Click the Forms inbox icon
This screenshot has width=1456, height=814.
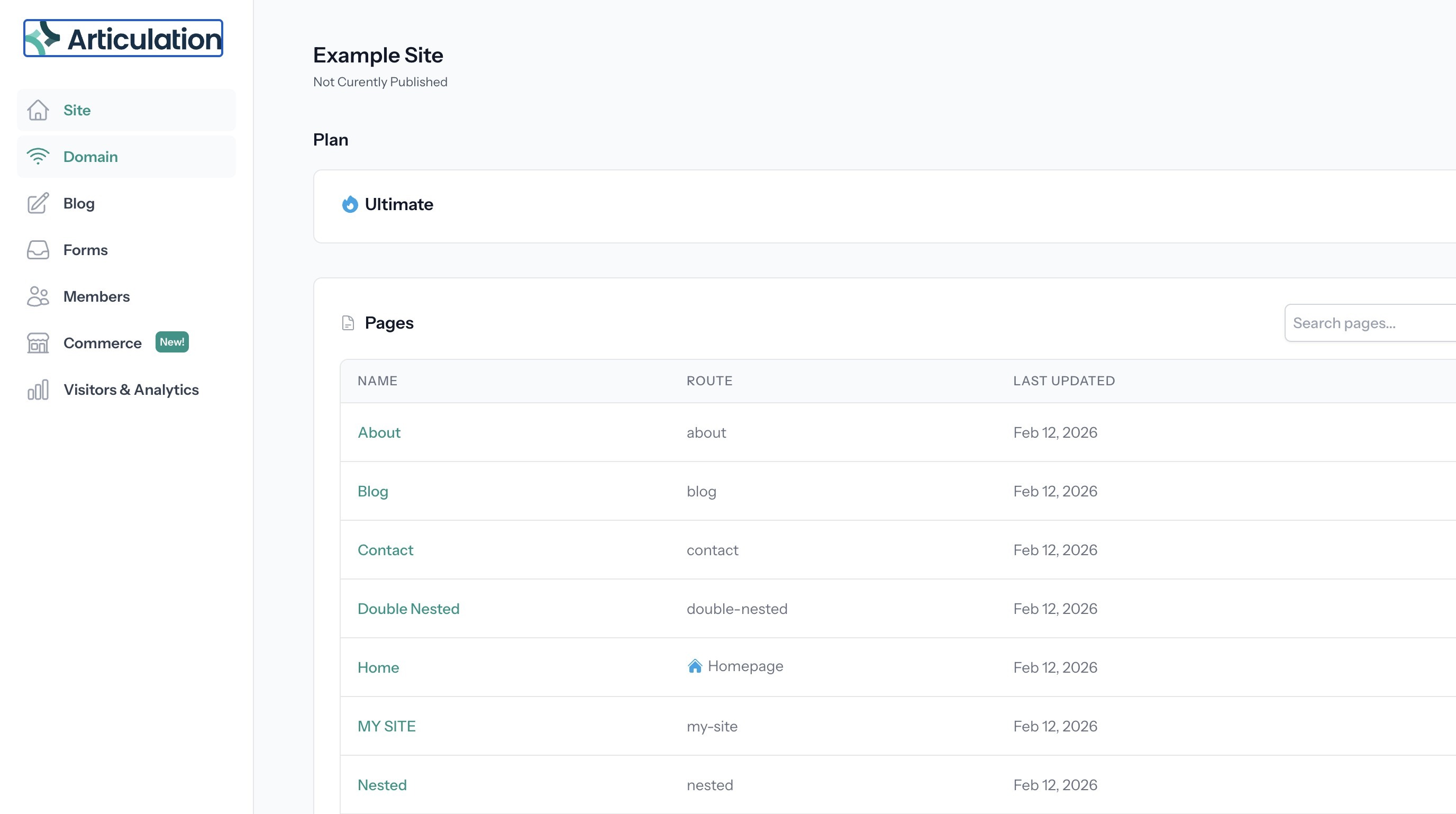pos(38,250)
